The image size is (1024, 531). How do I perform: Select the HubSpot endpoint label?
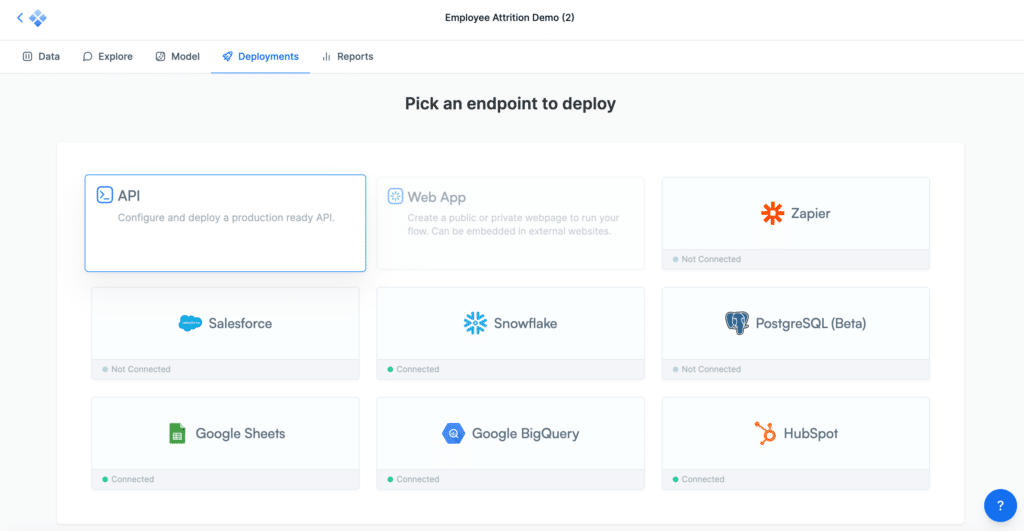(810, 434)
